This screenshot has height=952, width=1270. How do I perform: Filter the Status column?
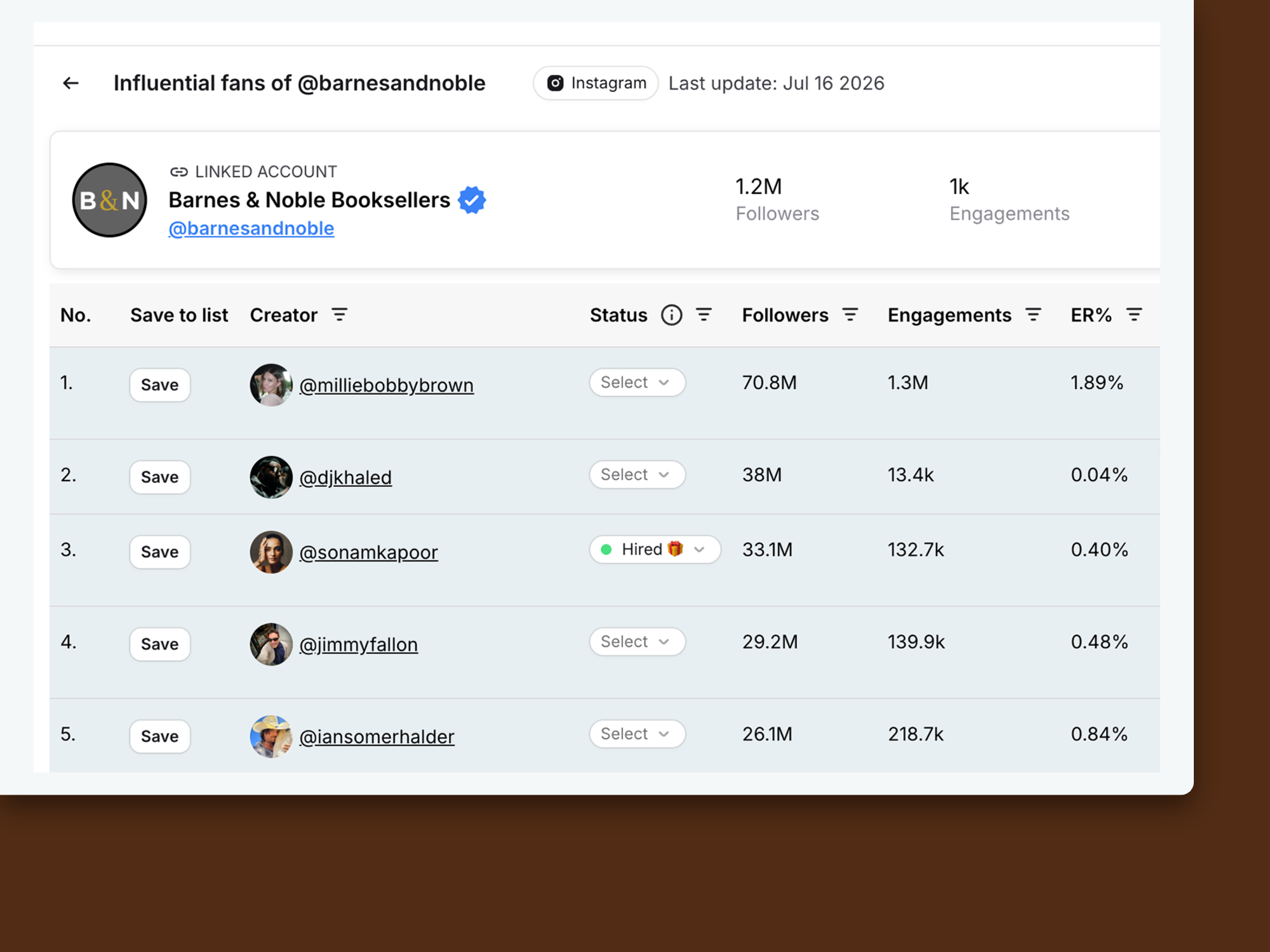coord(704,315)
